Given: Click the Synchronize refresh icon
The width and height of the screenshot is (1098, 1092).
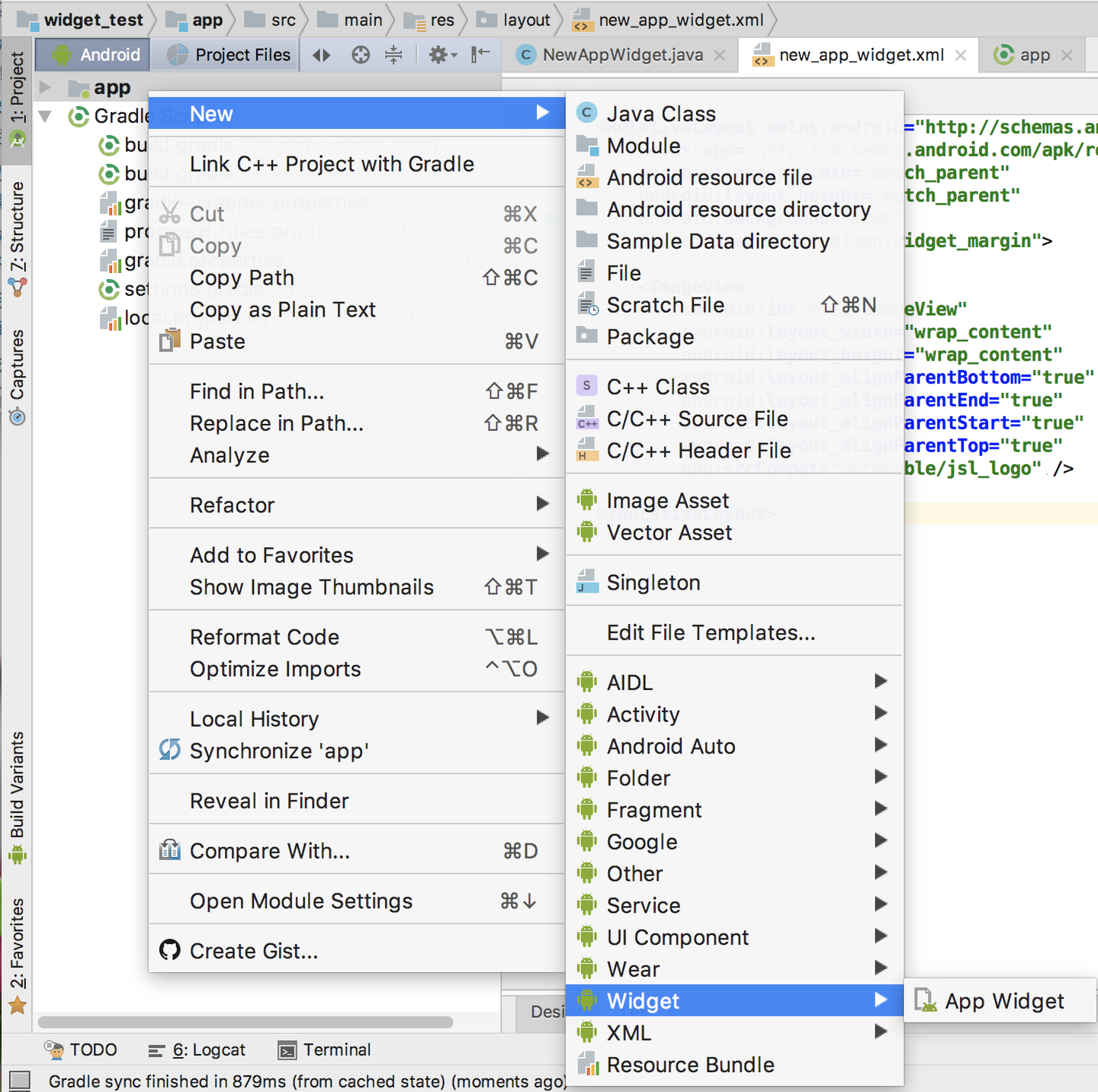Looking at the screenshot, I should pyautogui.click(x=170, y=750).
